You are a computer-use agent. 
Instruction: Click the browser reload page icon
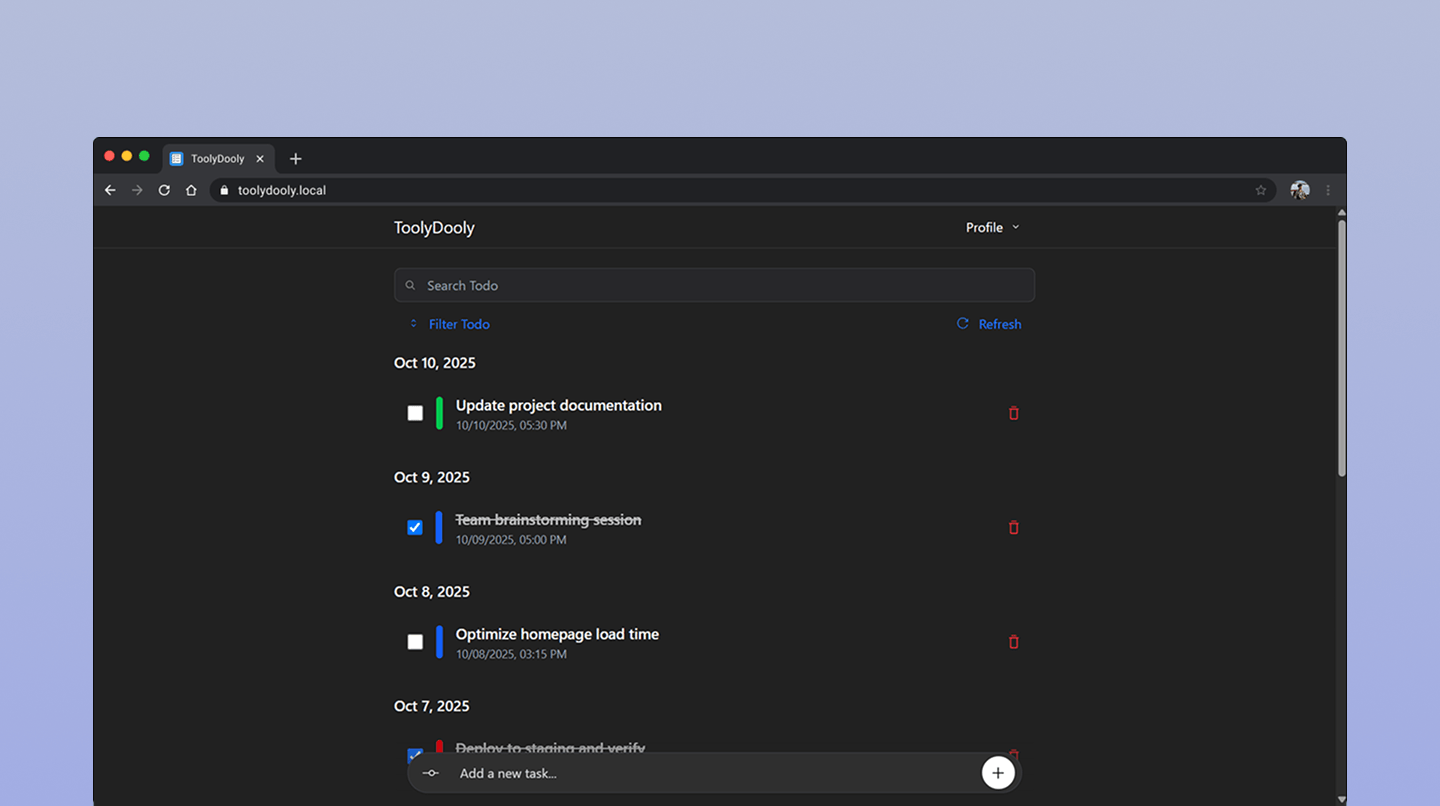click(x=164, y=190)
